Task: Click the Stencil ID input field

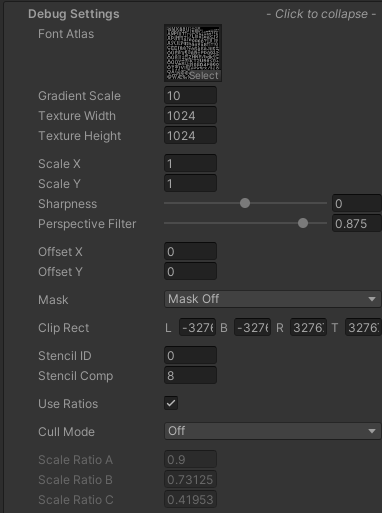Action: pyautogui.click(x=190, y=356)
